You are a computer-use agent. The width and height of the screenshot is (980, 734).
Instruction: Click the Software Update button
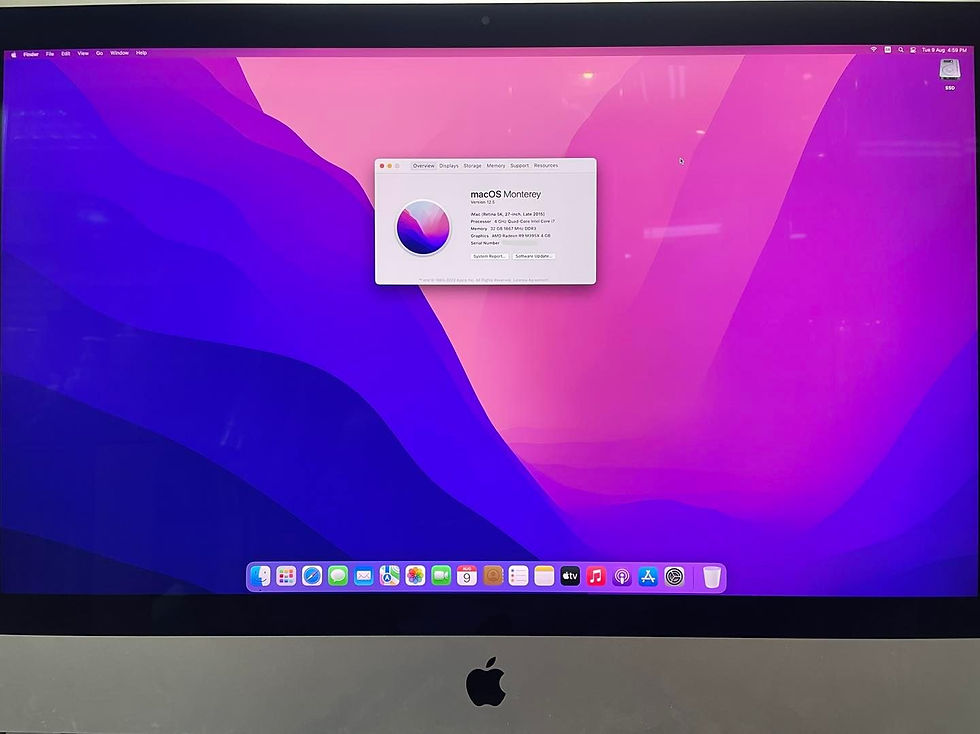pyautogui.click(x=534, y=256)
